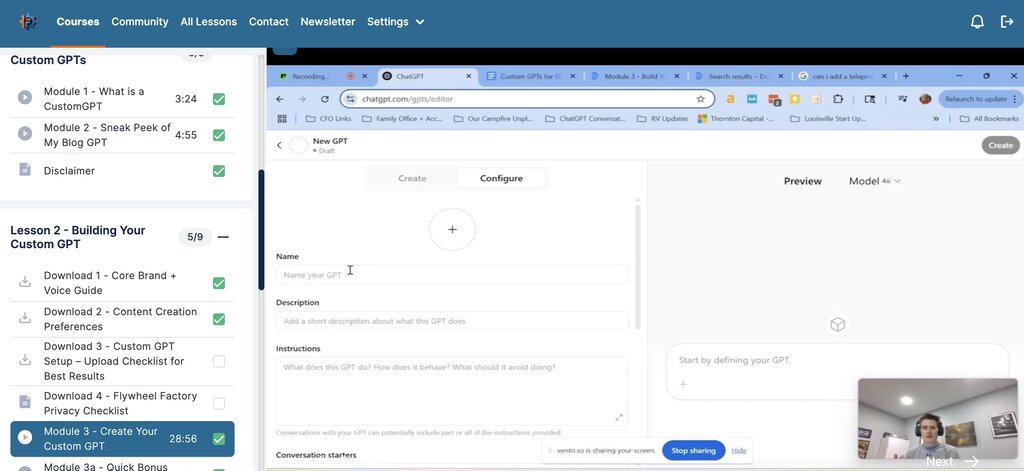This screenshot has height=471, width=1024.
Task: Open the CFO Links bookmark folder
Action: [328, 119]
